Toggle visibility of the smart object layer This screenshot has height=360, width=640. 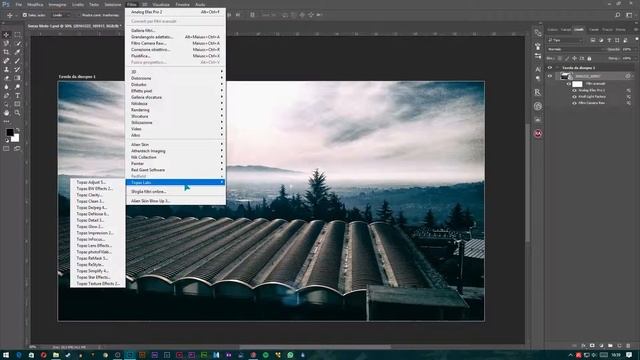pyautogui.click(x=550, y=76)
